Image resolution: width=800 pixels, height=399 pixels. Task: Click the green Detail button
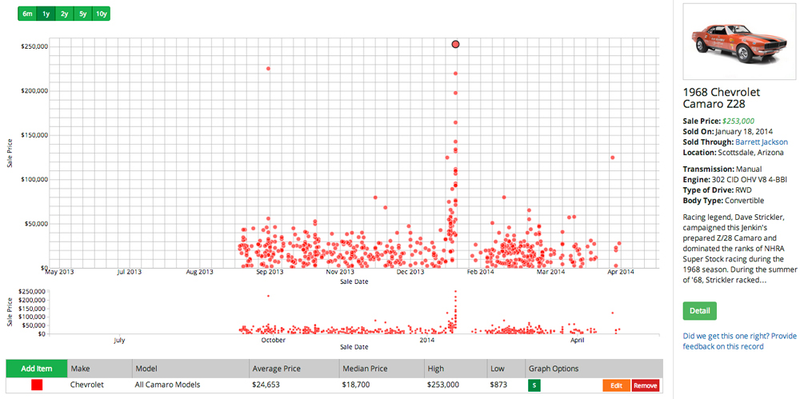pos(699,311)
